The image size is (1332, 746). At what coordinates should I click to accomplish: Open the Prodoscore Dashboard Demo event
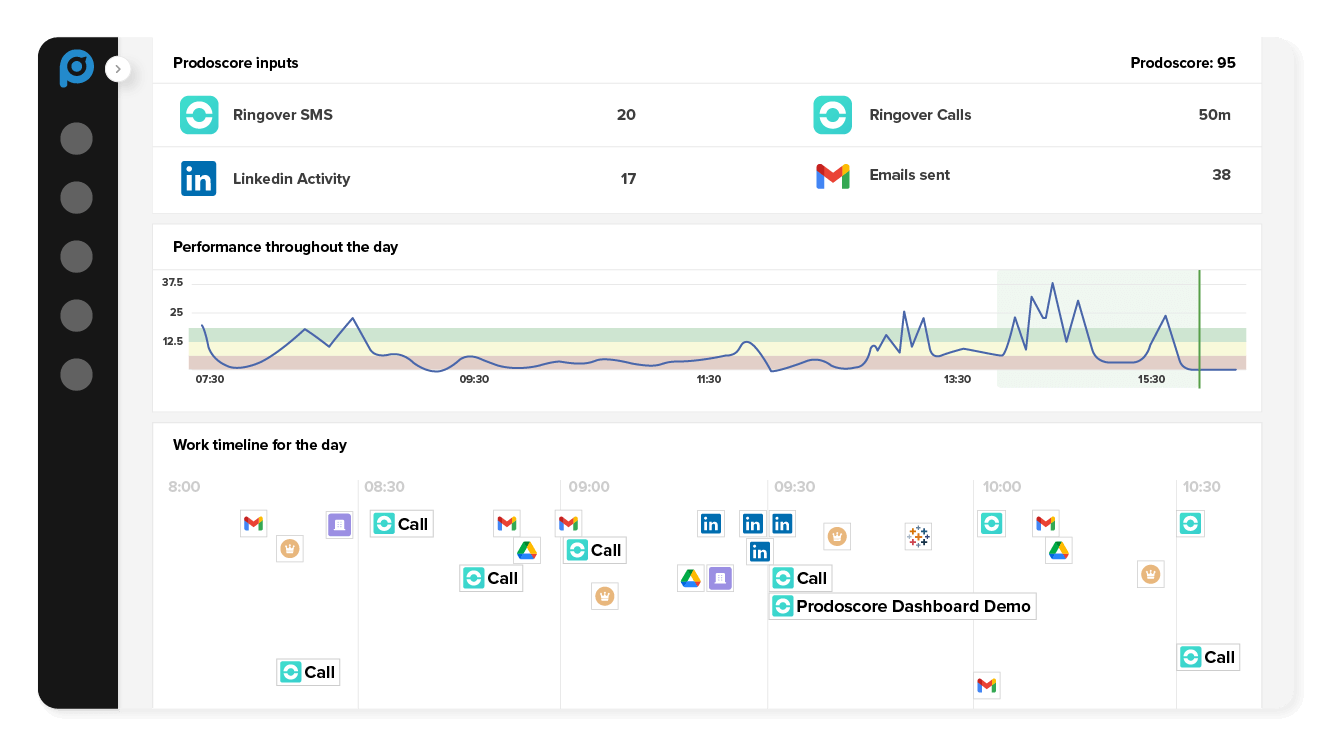902,606
